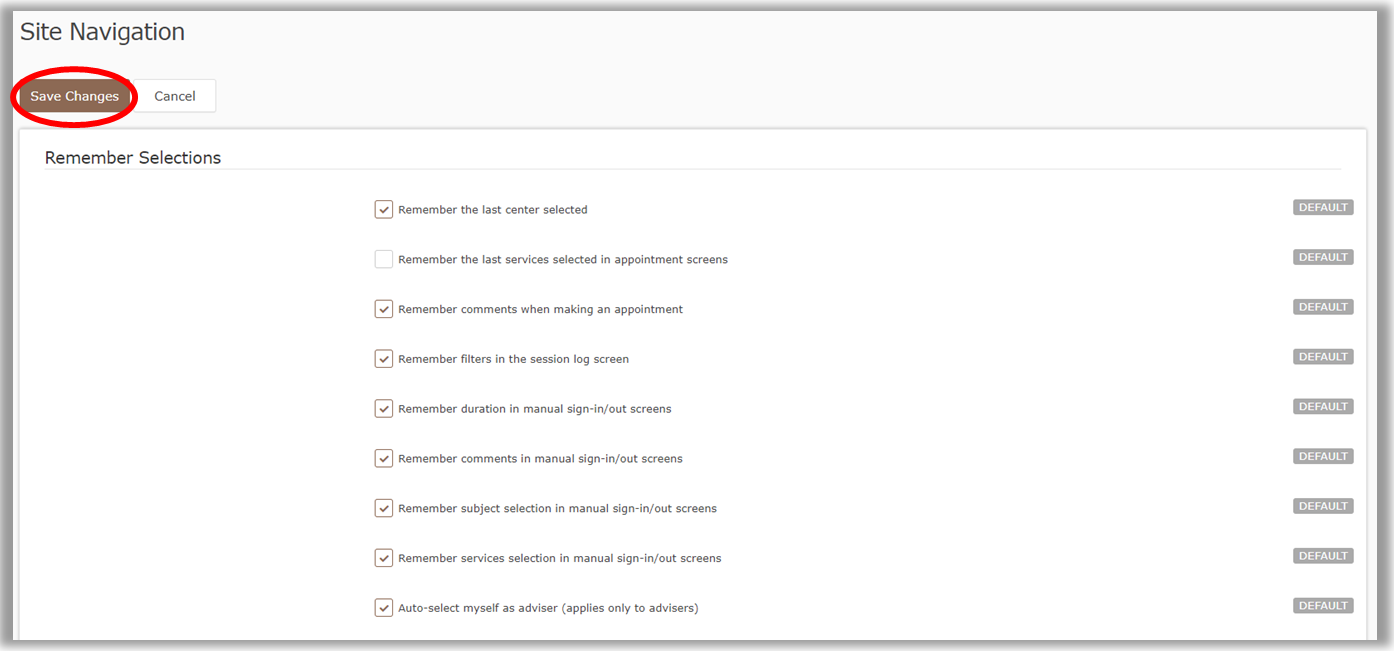Click DEFAULT badge for last services selected
The height and width of the screenshot is (651, 1394).
[x=1323, y=257]
